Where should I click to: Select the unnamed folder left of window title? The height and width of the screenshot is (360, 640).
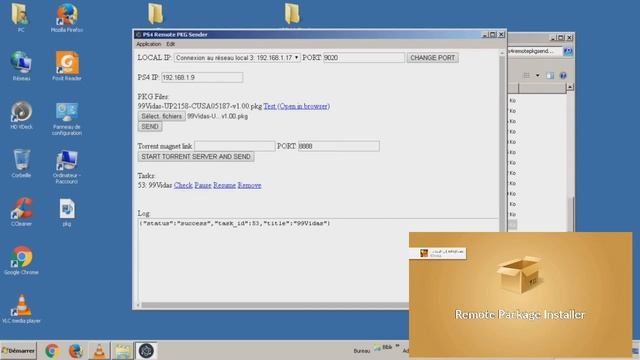point(156,13)
